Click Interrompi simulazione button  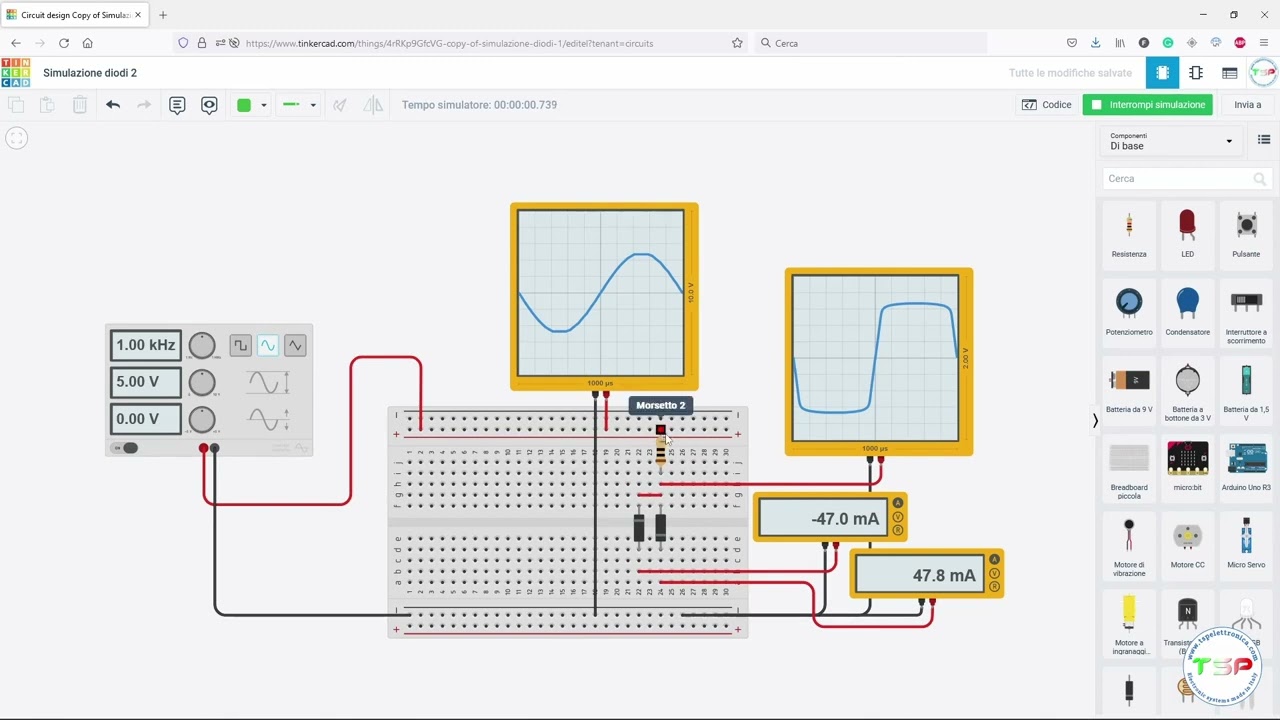(1147, 105)
